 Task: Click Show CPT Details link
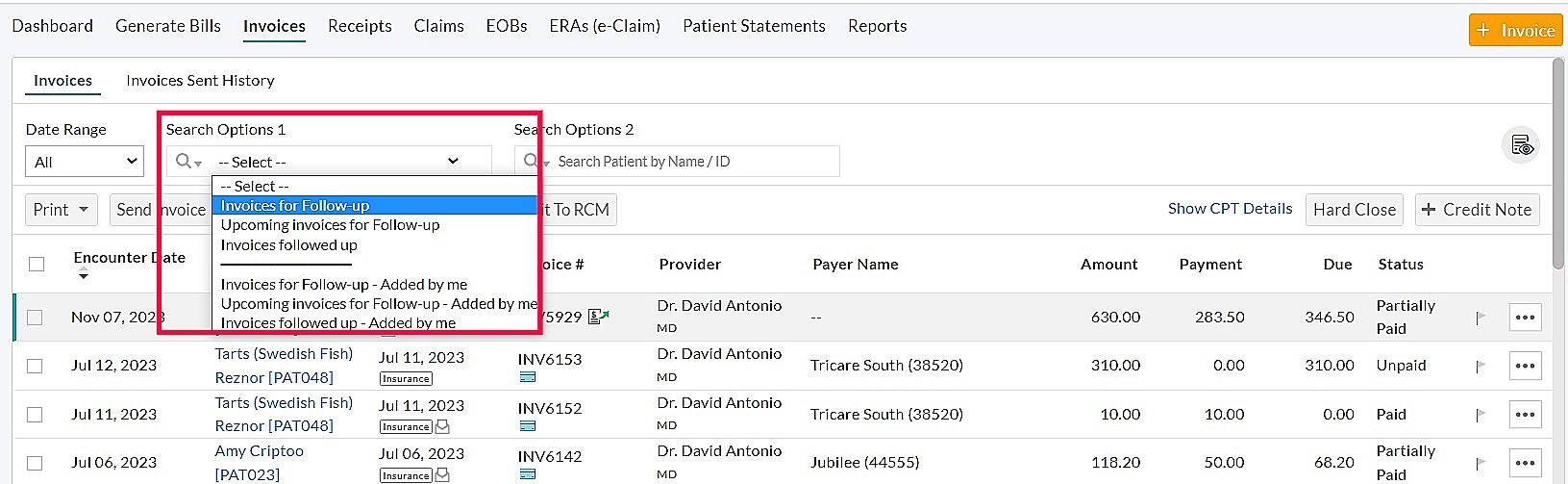click(x=1230, y=209)
